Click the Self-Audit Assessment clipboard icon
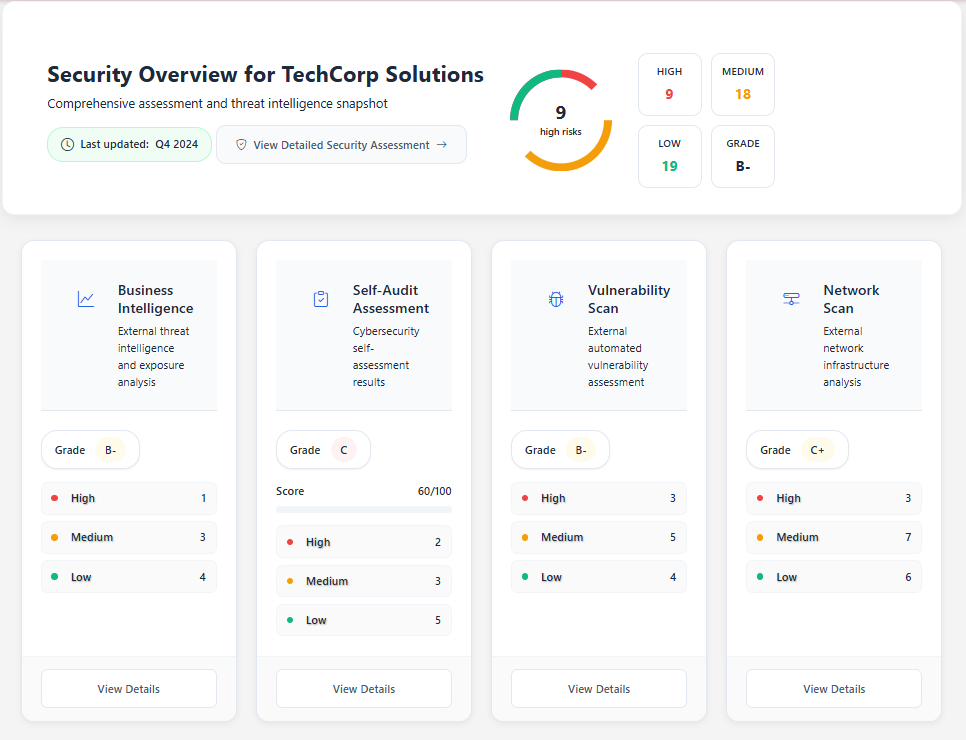This screenshot has width=966, height=740. 321,299
